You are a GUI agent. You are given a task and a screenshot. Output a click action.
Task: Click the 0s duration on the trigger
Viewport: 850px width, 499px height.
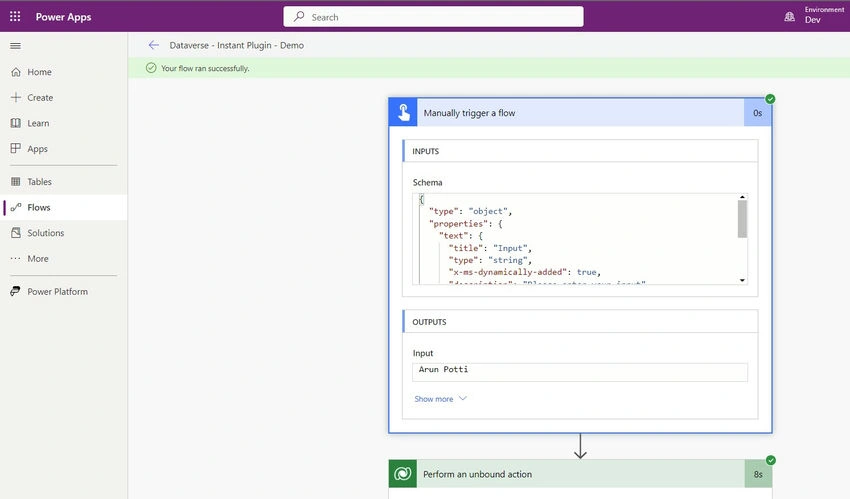[x=758, y=113]
